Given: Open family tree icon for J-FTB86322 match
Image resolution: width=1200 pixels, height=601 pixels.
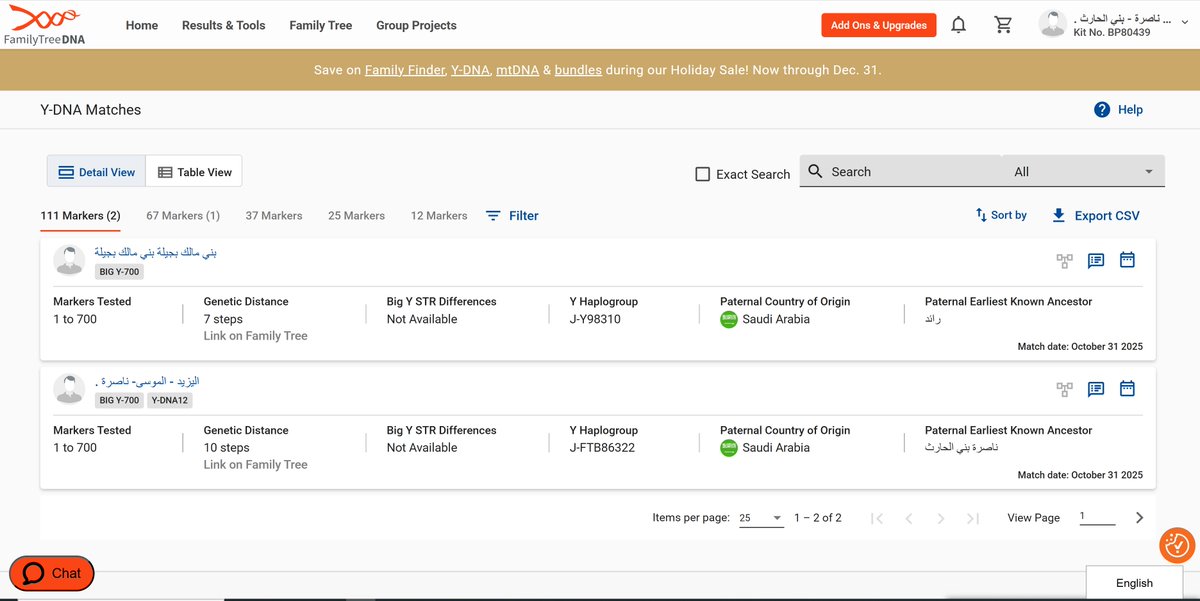Looking at the screenshot, I should coord(1064,389).
